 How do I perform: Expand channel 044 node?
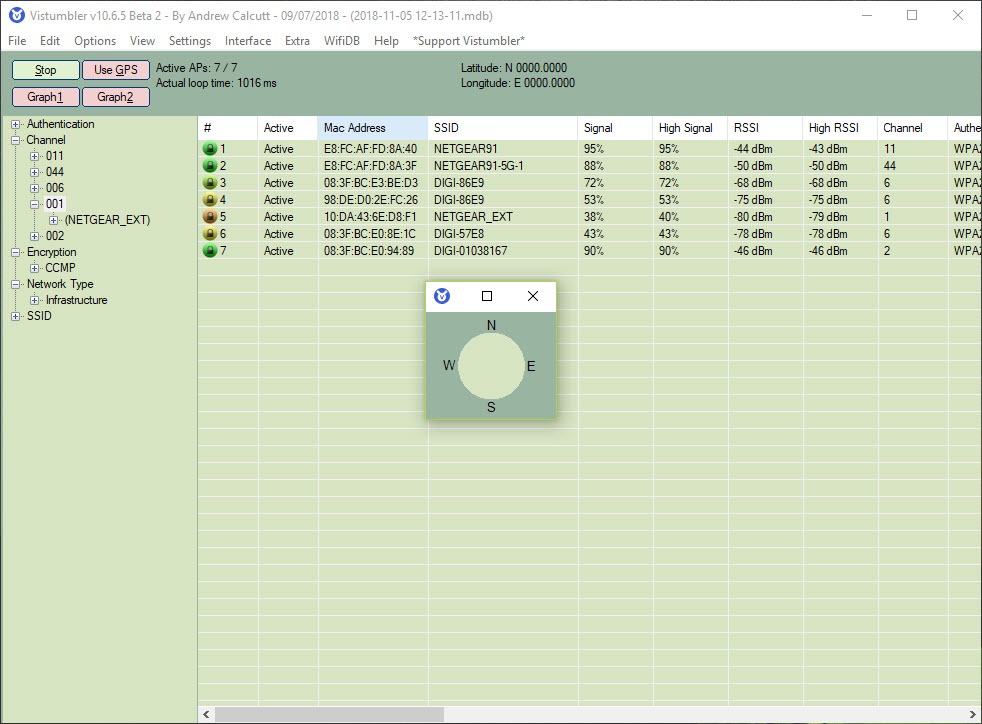pos(34,172)
